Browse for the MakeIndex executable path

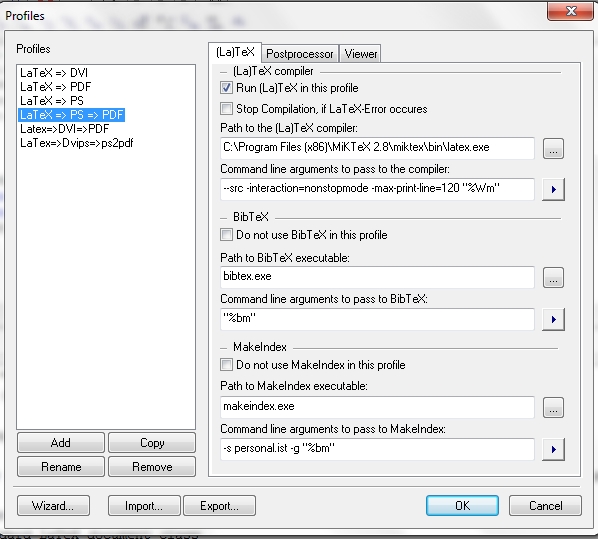(x=553, y=407)
